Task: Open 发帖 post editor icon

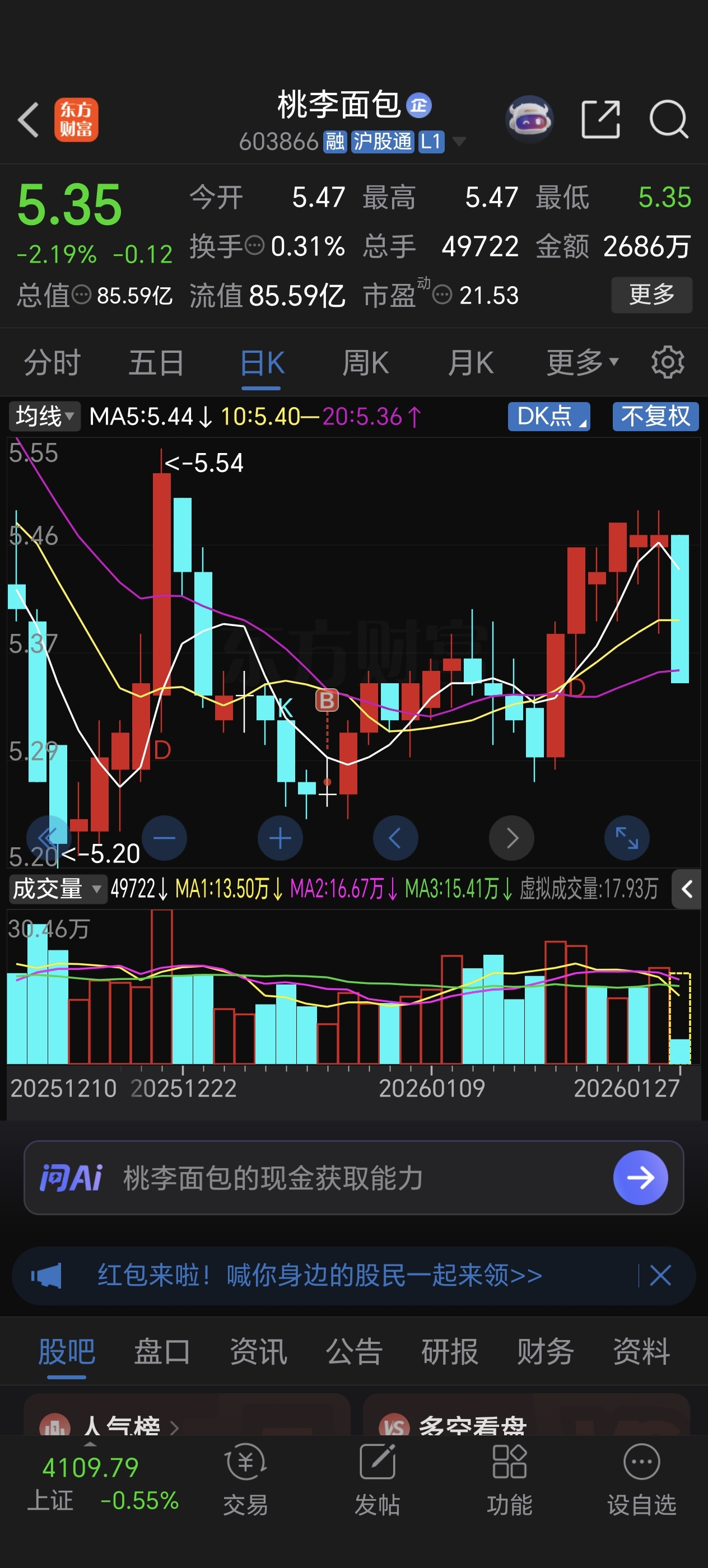Action: 378,1480
